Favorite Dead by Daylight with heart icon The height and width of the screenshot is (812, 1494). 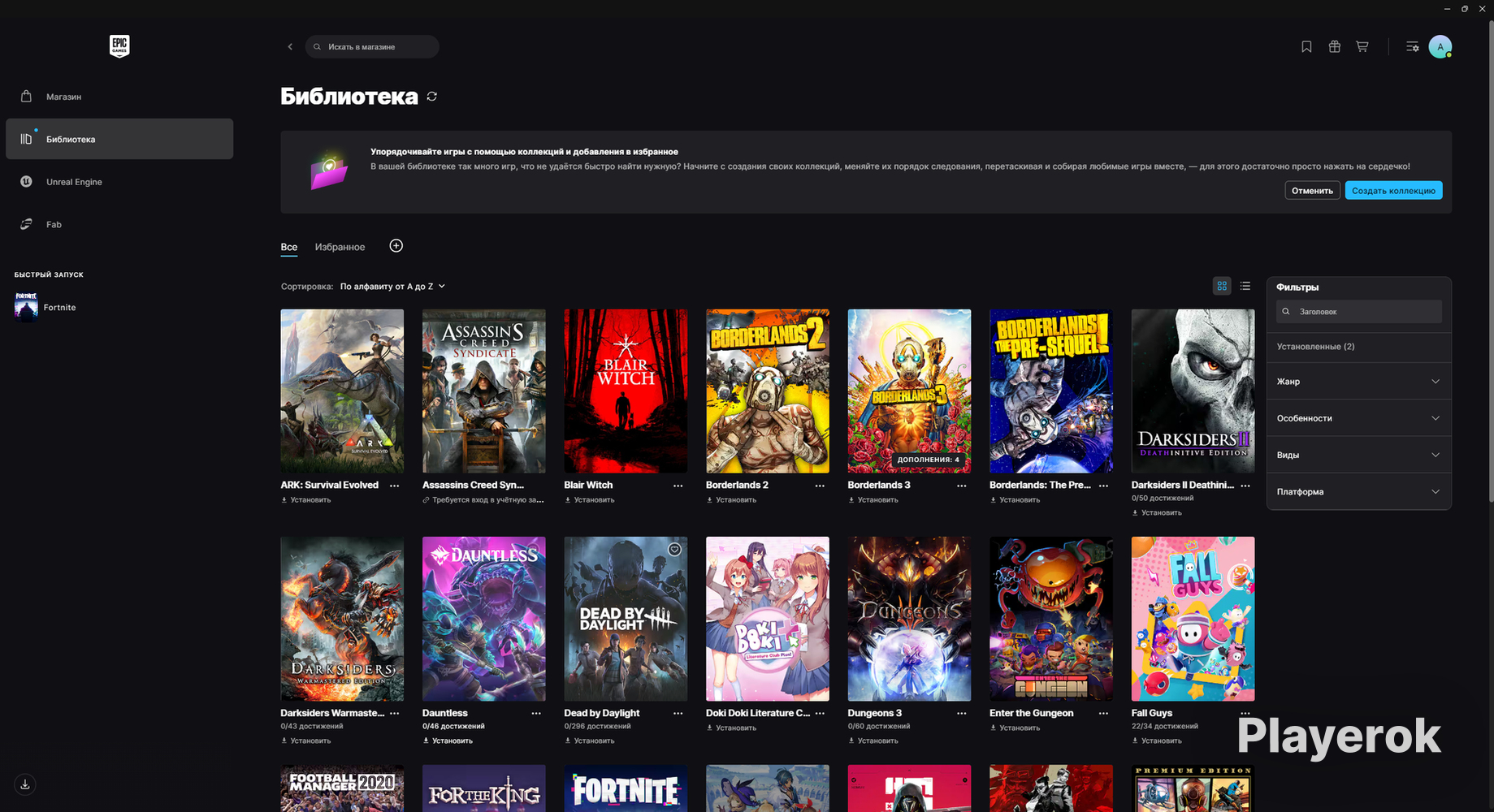point(674,550)
